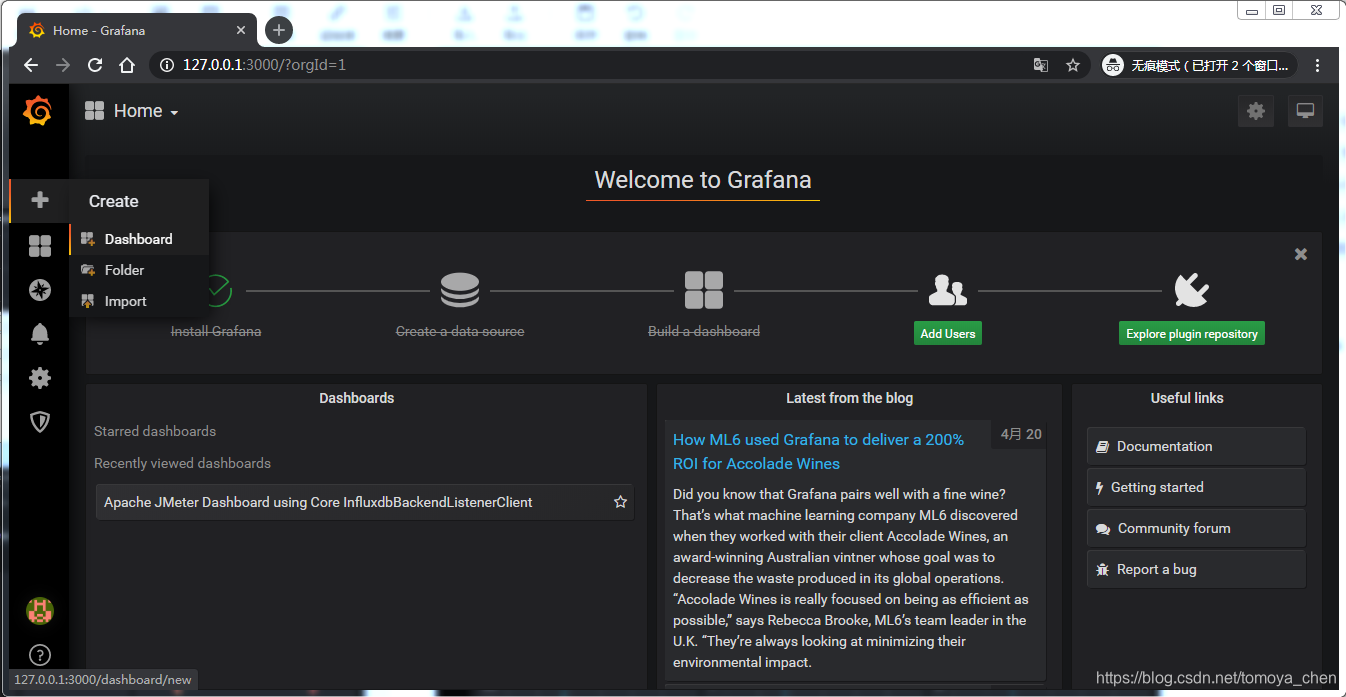
Task: Click the Build a dashboard text
Action: click(x=704, y=331)
